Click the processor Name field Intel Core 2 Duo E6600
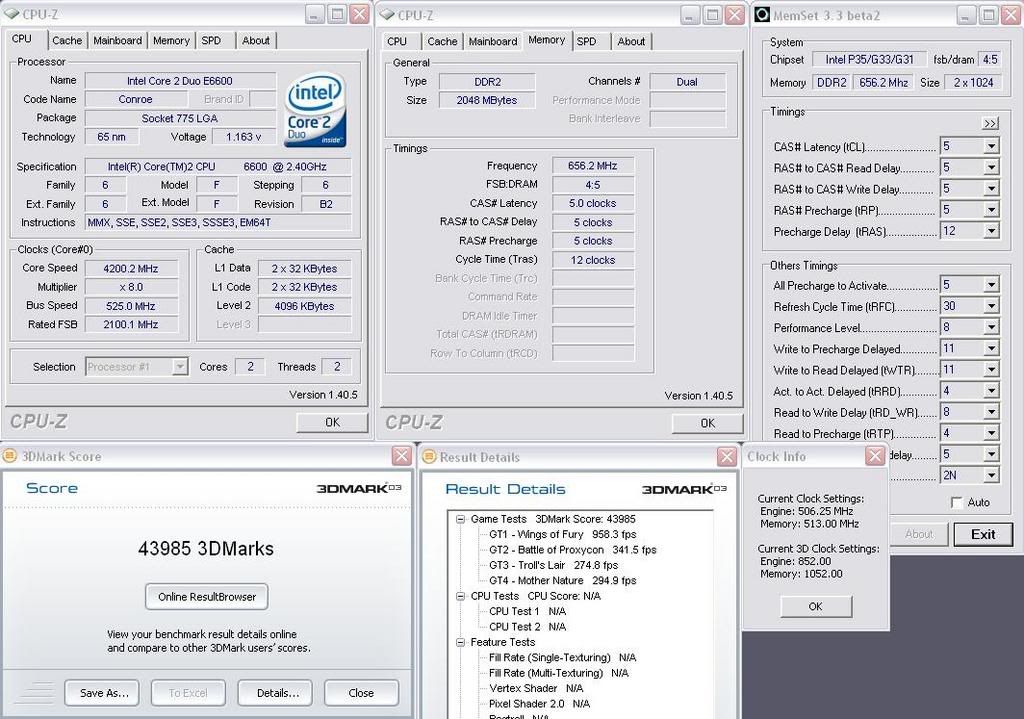Image resolution: width=1024 pixels, height=719 pixels. pyautogui.click(x=180, y=81)
